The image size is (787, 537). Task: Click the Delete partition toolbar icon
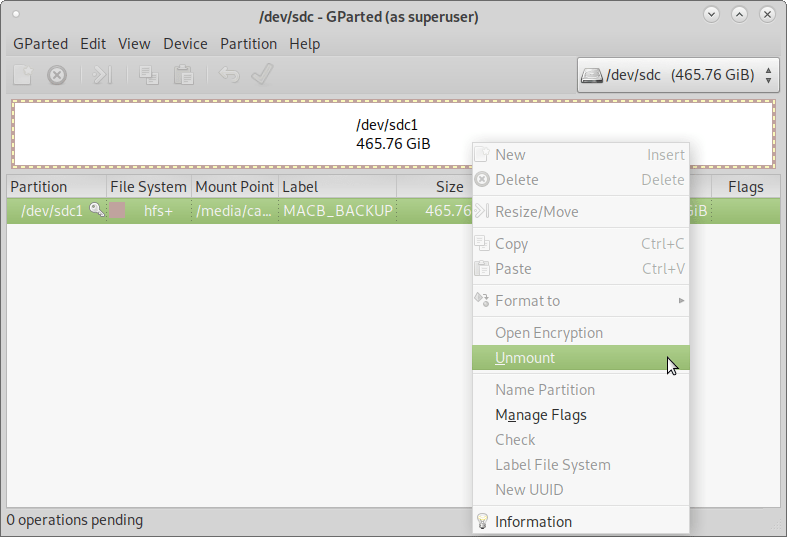click(57, 75)
